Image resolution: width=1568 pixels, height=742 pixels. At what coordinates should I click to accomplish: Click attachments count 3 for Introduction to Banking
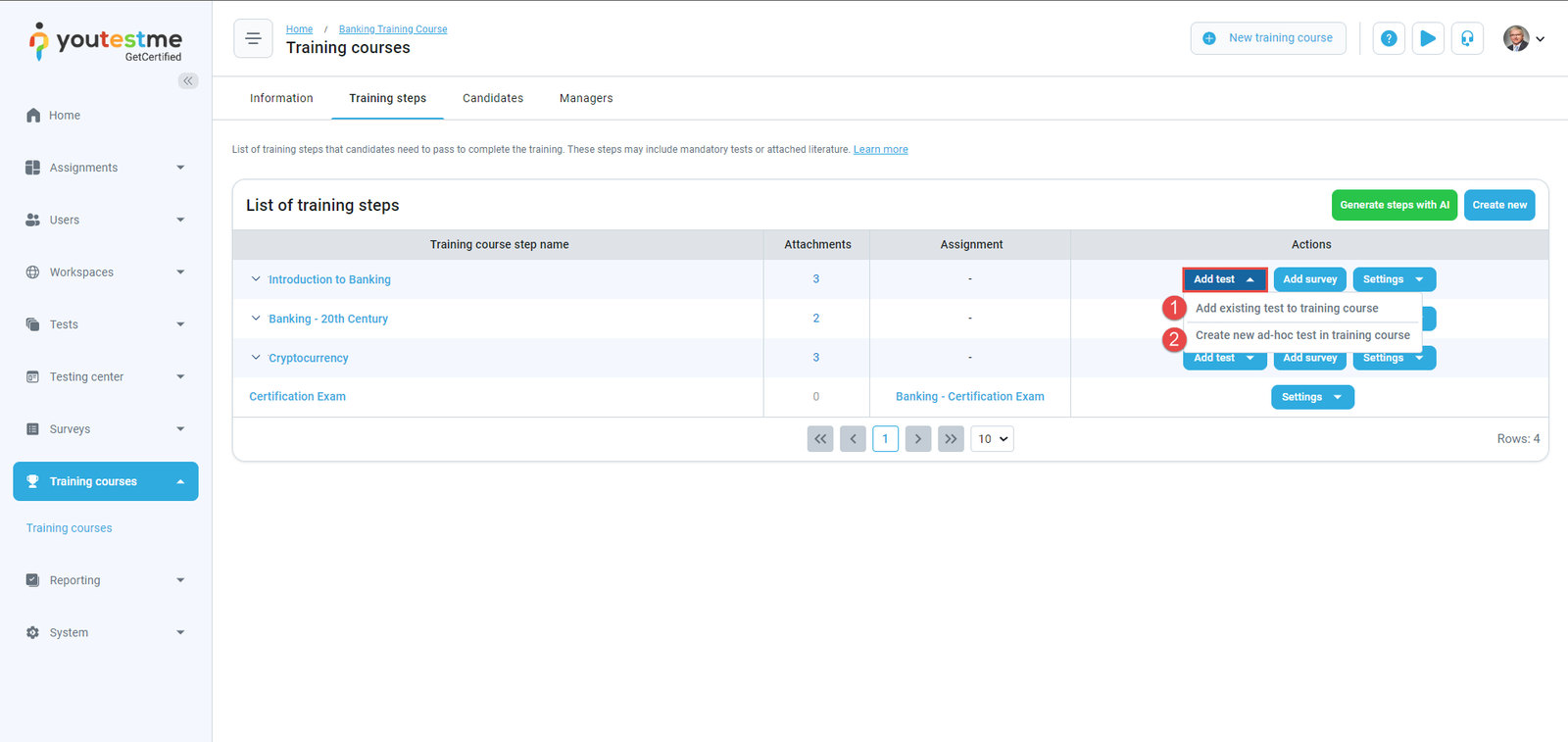pos(816,279)
